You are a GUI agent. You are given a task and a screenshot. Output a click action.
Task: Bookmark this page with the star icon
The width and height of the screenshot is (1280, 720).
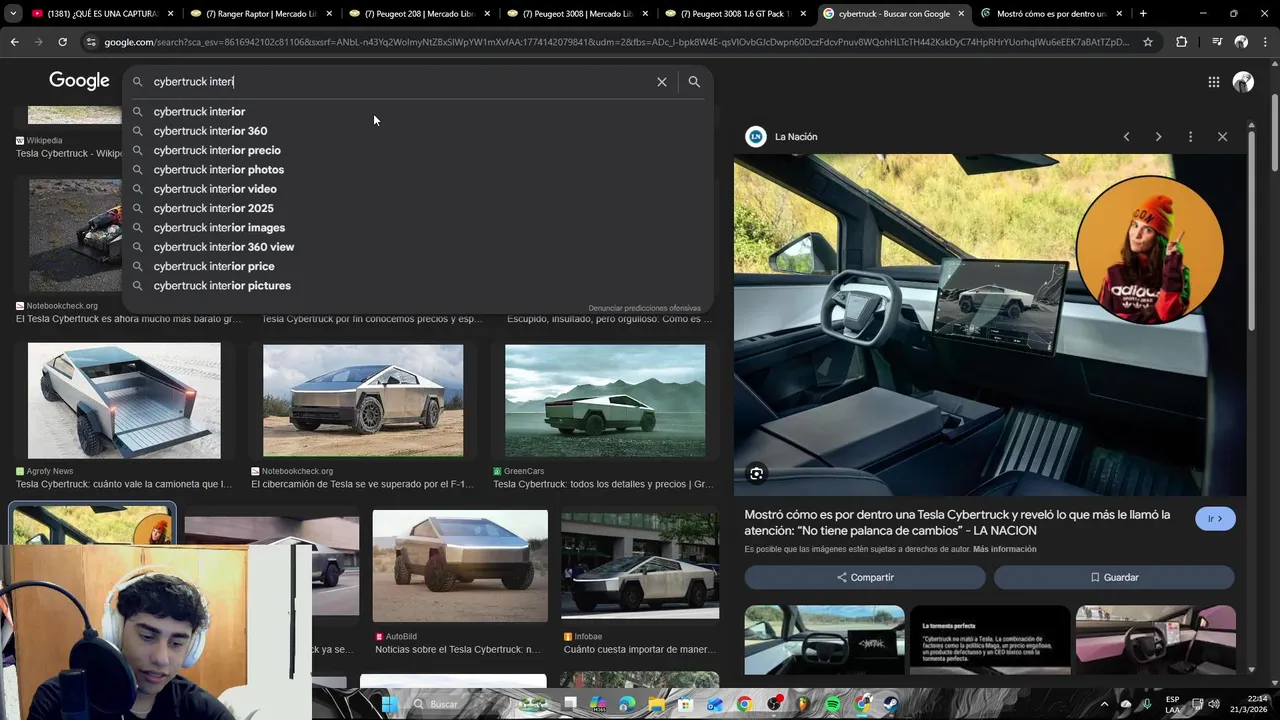(x=1148, y=42)
